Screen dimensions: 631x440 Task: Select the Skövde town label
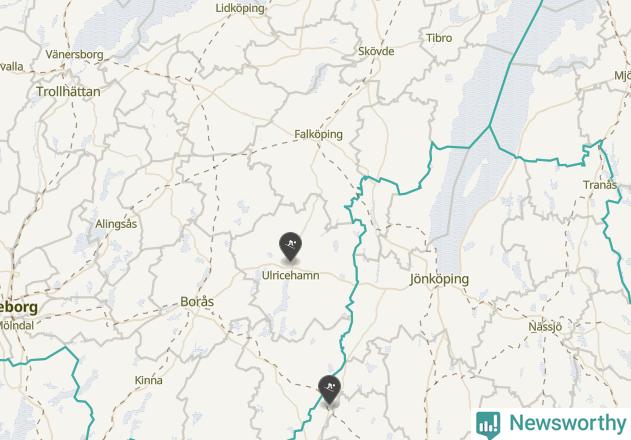376,51
